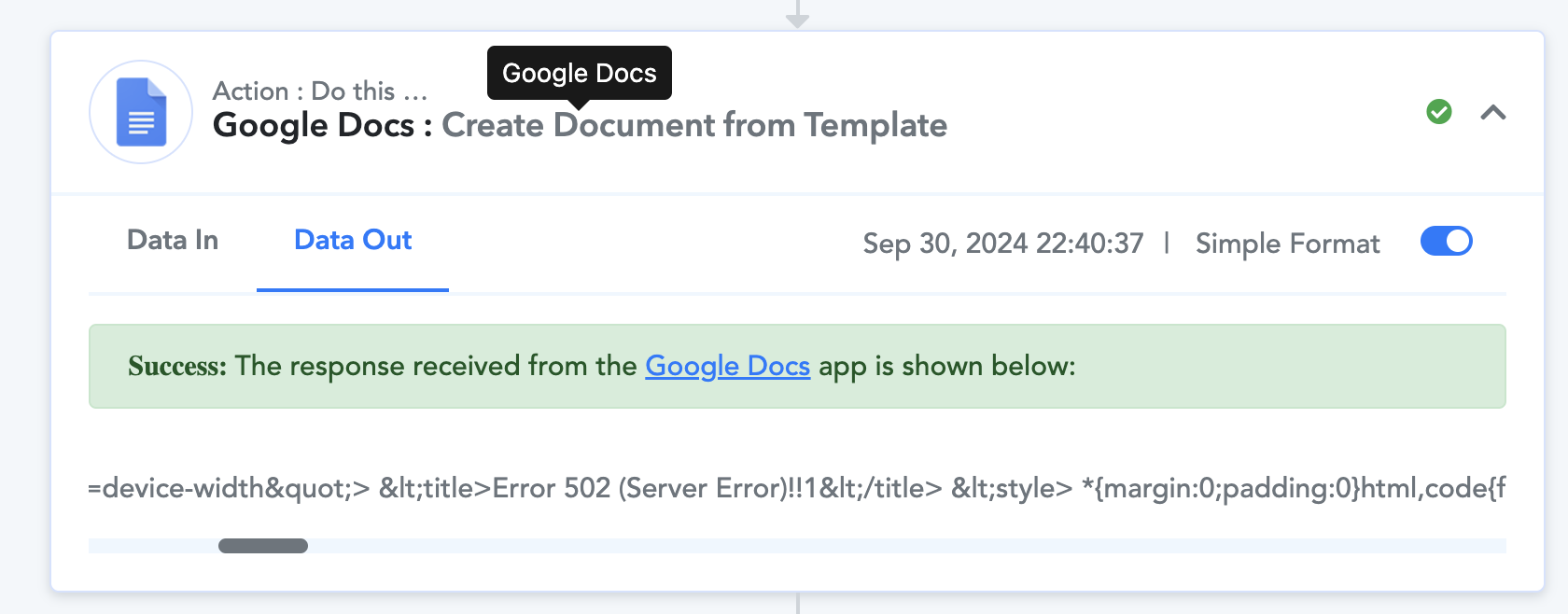The width and height of the screenshot is (1568, 614).
Task: Click the Action : Do this label
Action: pyautogui.click(x=320, y=91)
